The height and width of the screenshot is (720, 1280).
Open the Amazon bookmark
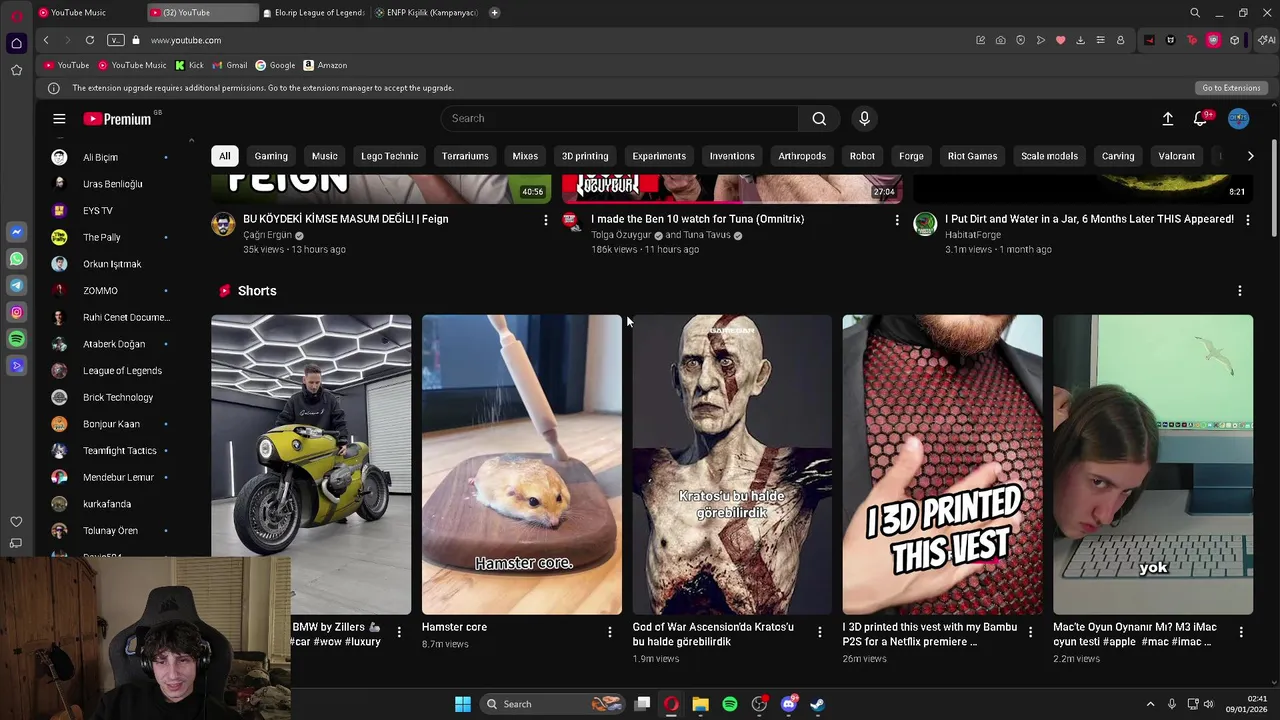pos(325,65)
